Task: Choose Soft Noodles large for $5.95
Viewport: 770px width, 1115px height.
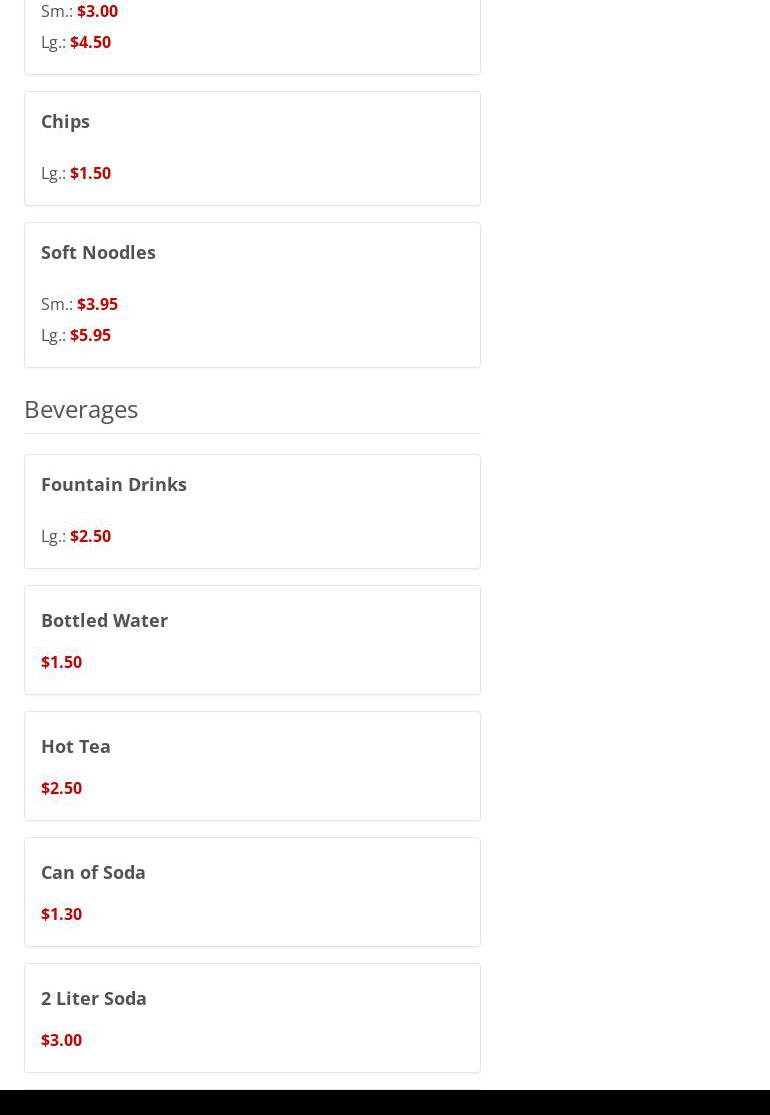Action: click(x=90, y=335)
